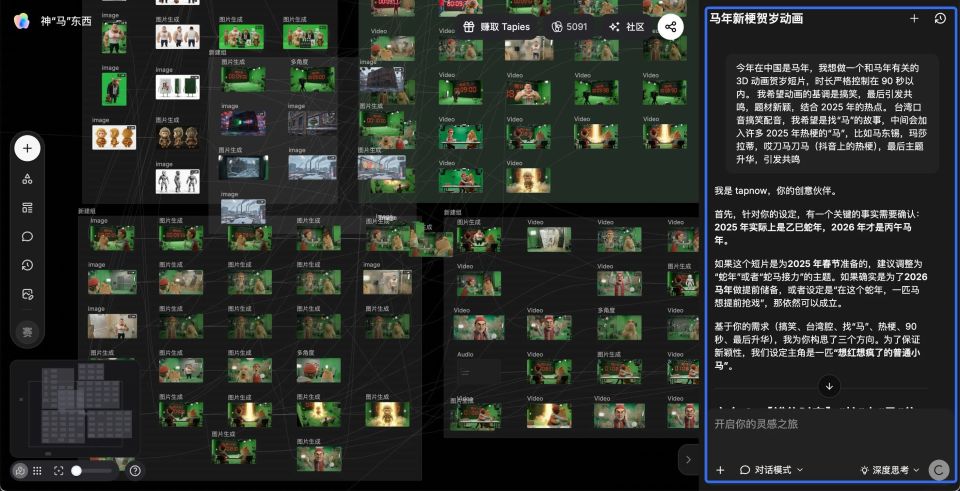Toggle the canvas grid dots icon

point(37,471)
